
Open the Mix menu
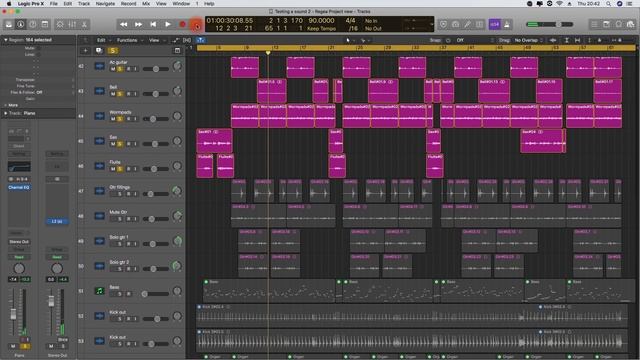click(146, 3)
